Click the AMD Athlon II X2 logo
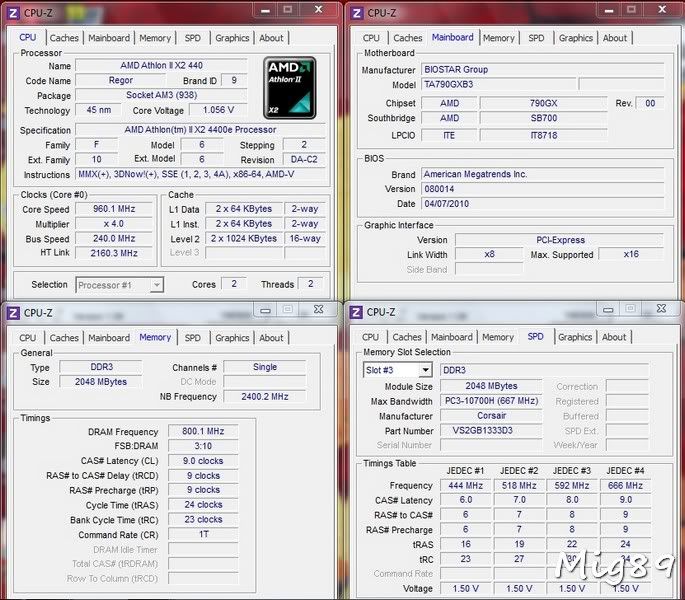Screen dimensions: 685x600 click(289, 87)
